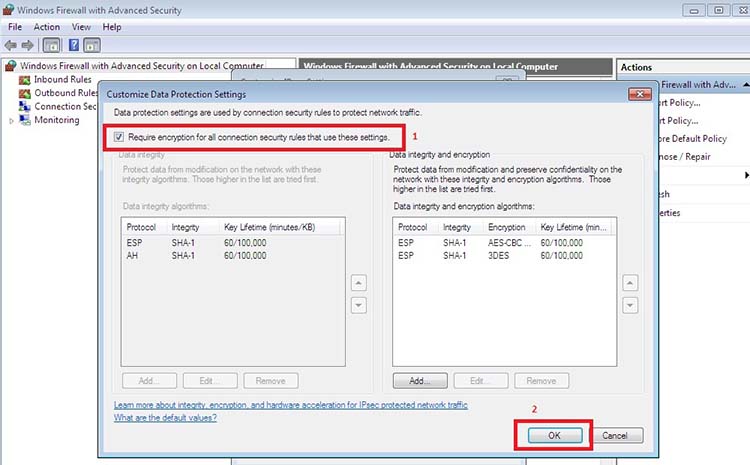
Task: Close the Customize Data Protection Settings dialog
Action: pyautogui.click(x=638, y=94)
